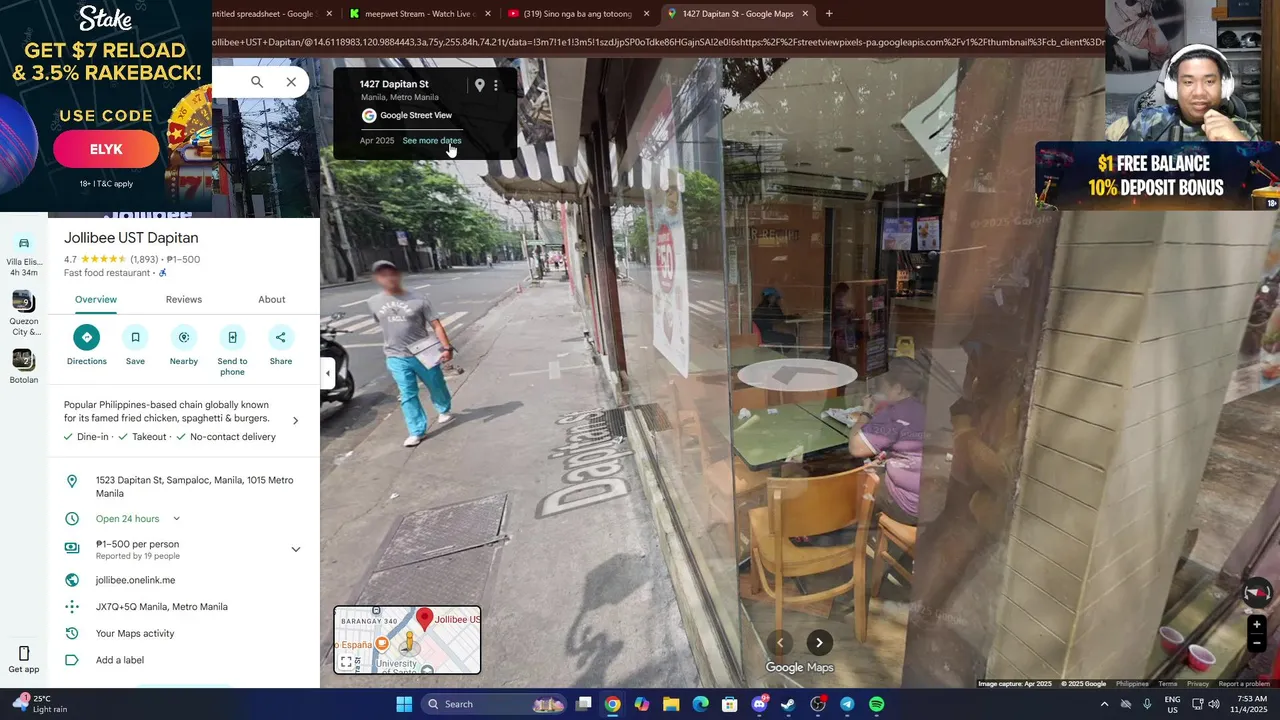Click the minimap thumbnail
Screen dimensions: 1280x720
click(x=407, y=640)
